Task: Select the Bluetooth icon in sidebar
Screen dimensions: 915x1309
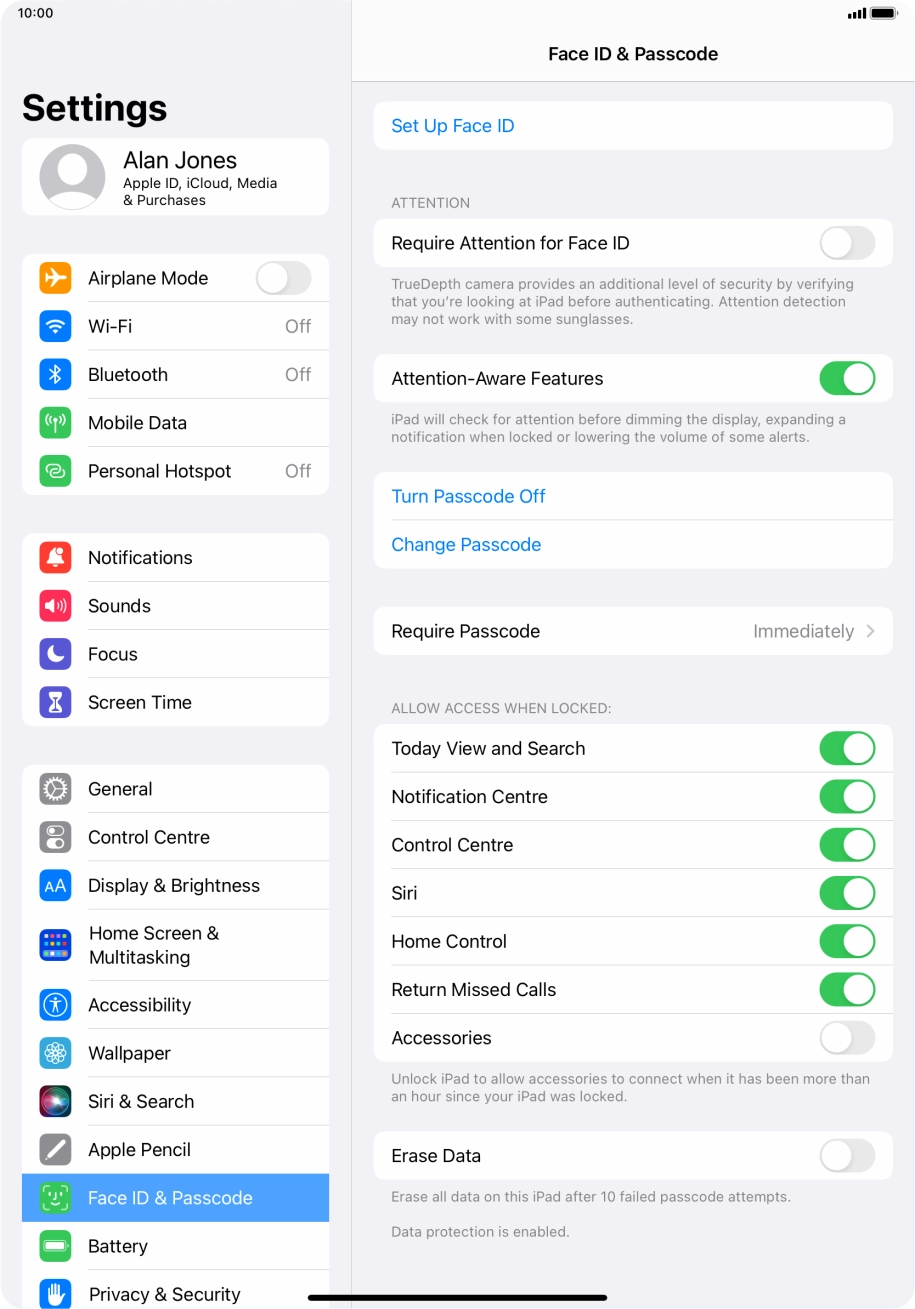Action: [55, 374]
